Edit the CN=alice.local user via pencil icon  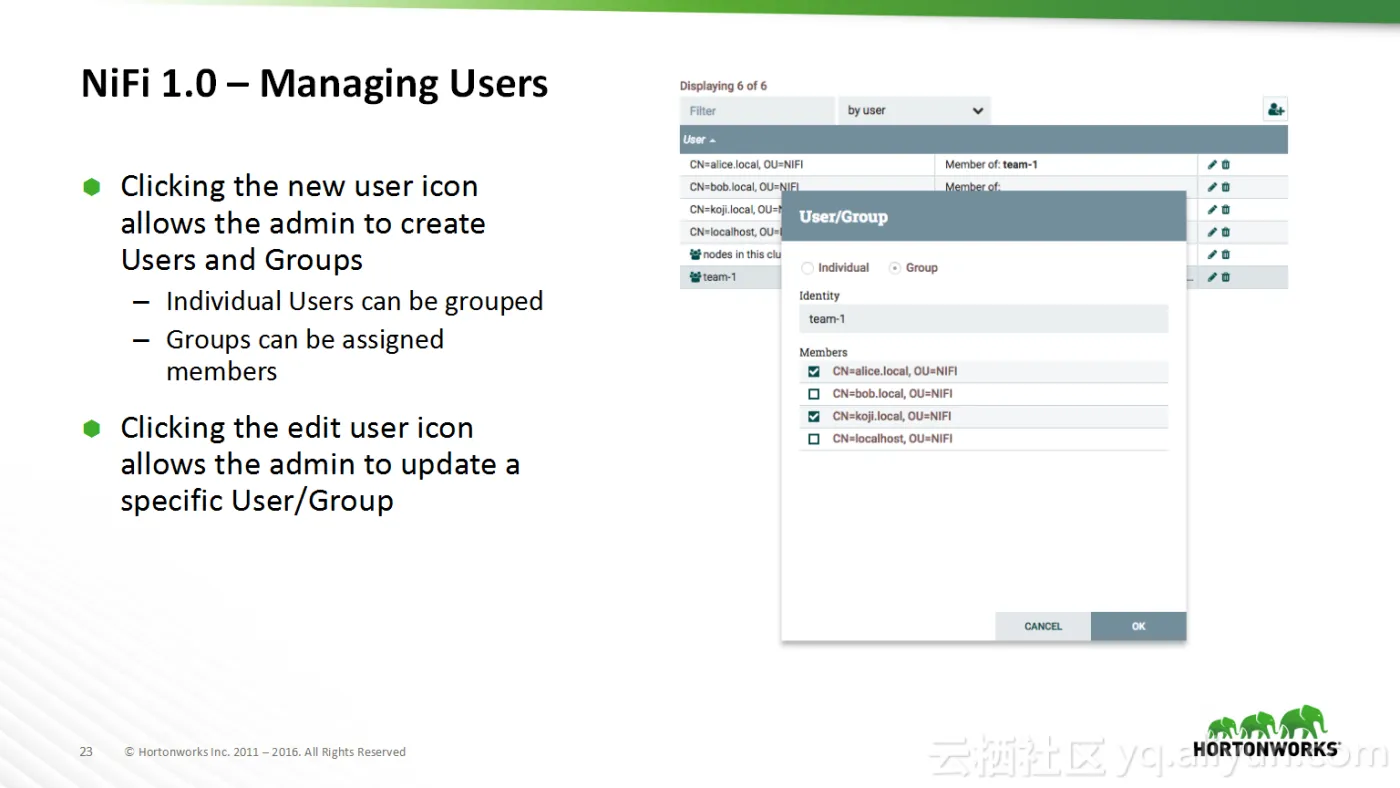pos(1212,165)
